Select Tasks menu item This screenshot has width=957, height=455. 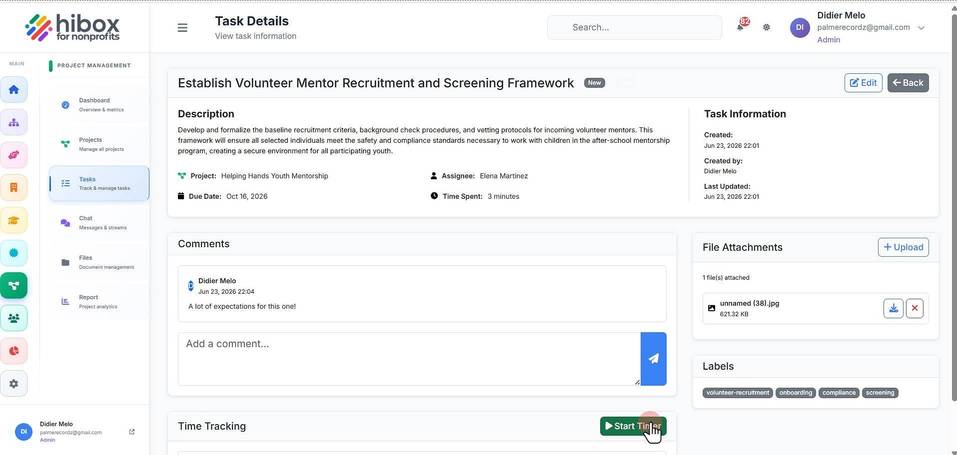[x=99, y=183]
